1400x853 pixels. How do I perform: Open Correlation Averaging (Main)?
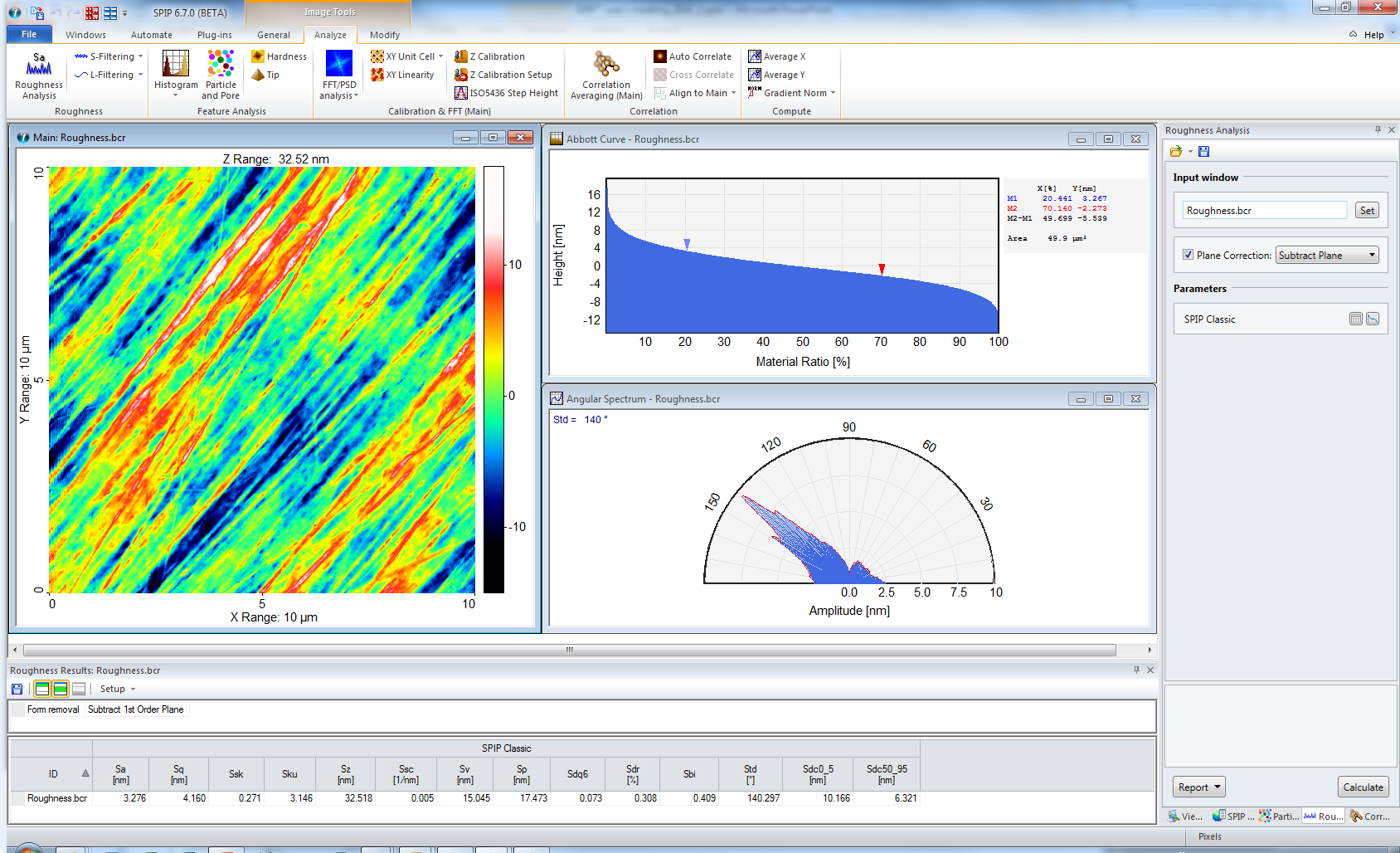606,76
